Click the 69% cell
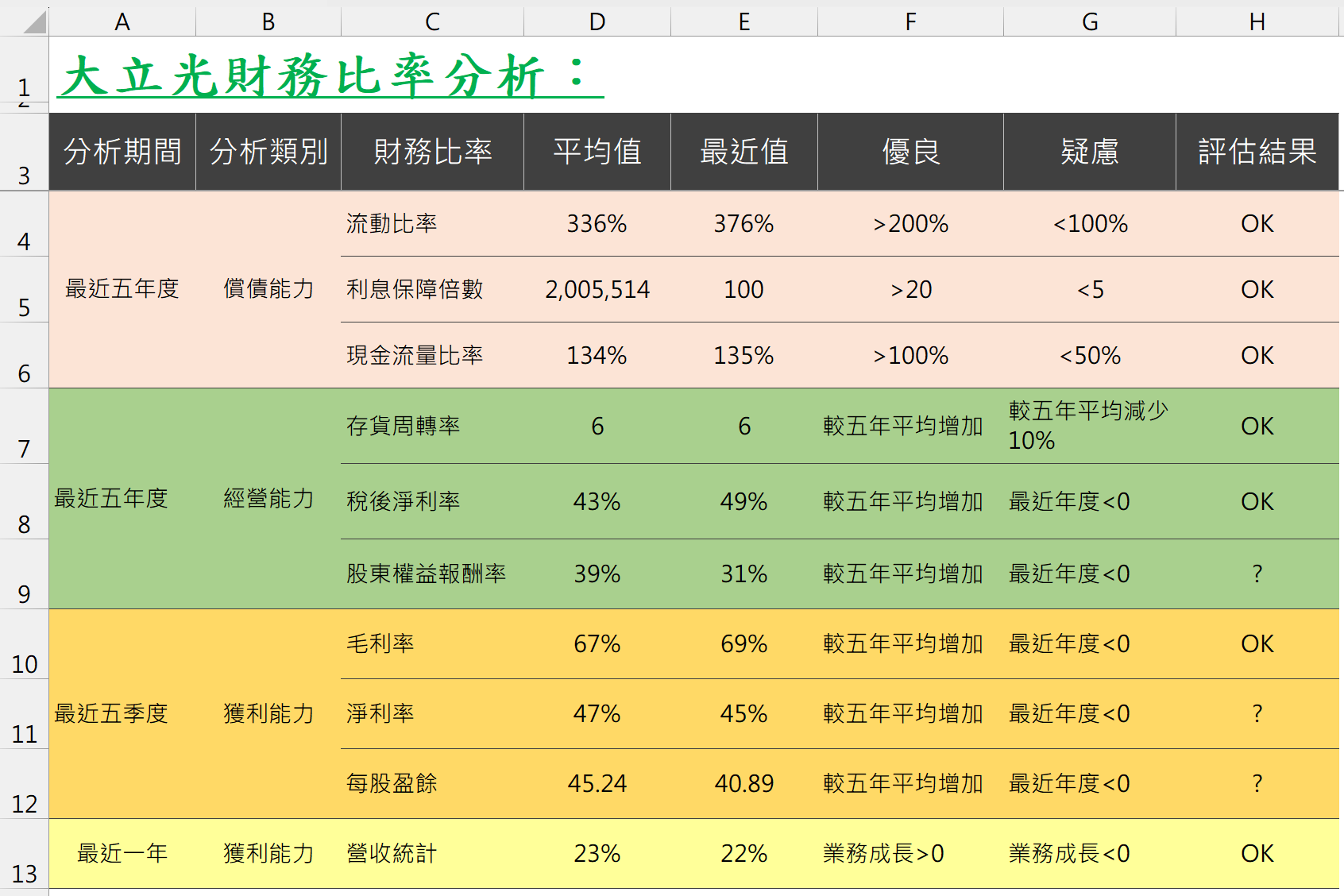Screen dimensions: 1344x896 (x=744, y=644)
